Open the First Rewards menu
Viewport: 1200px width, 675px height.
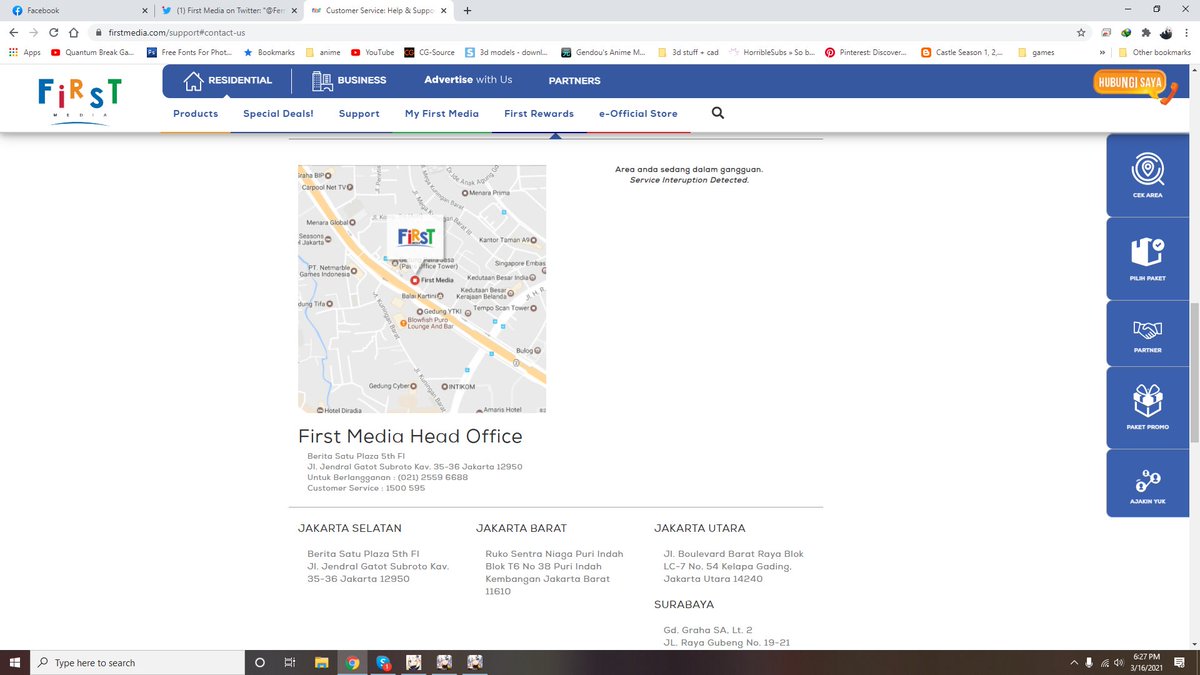click(539, 113)
